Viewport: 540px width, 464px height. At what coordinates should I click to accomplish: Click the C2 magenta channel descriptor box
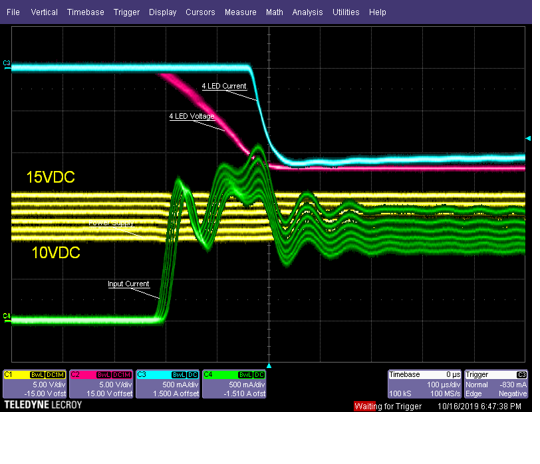coord(101,384)
